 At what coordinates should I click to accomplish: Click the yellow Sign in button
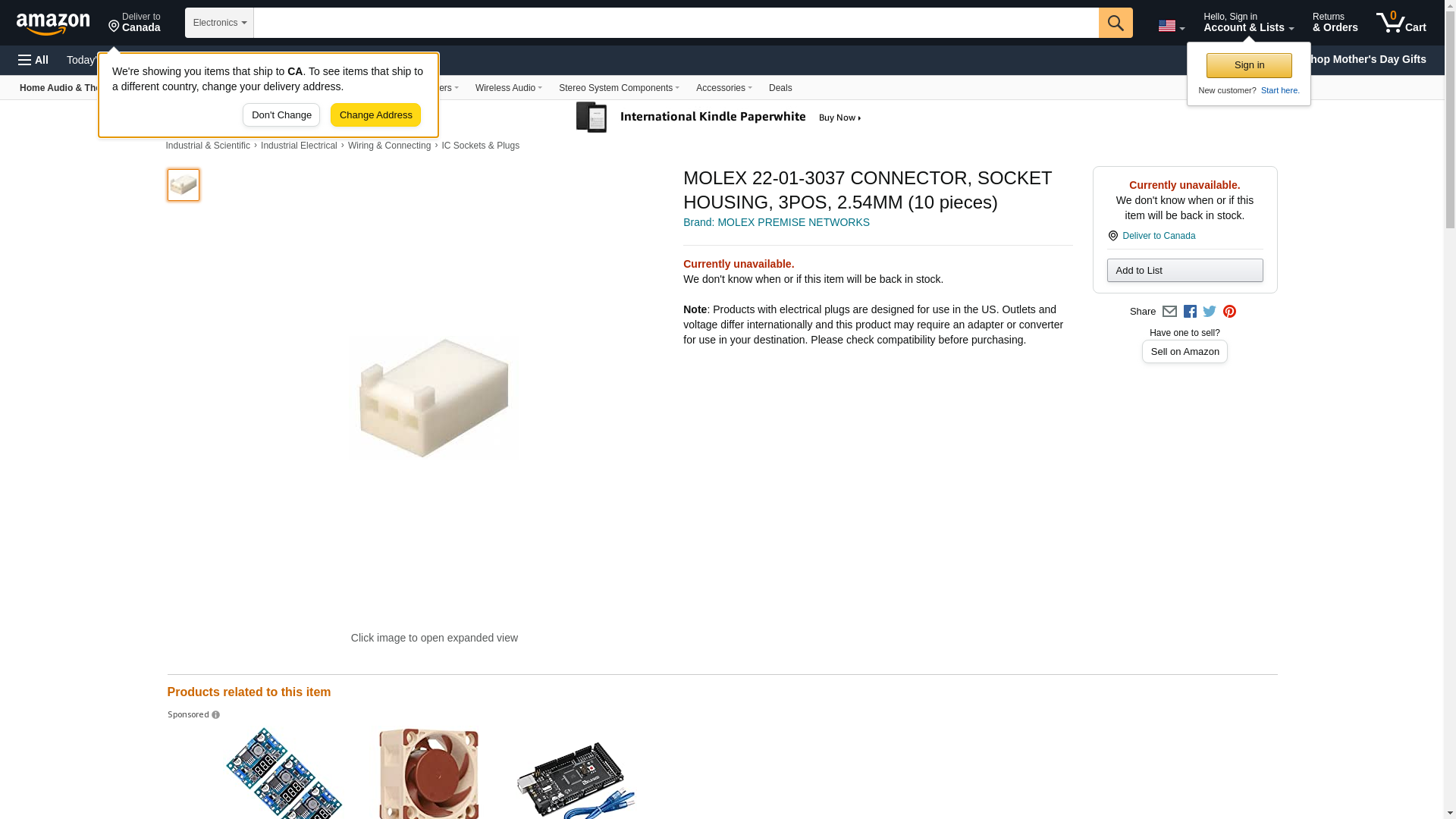(1249, 65)
